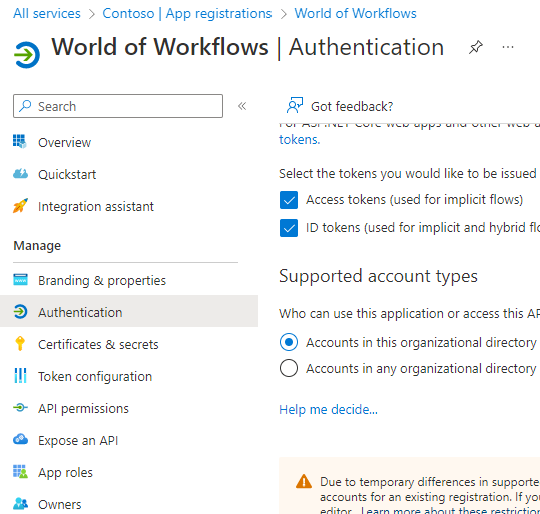Click the App roles icon

coord(20,472)
